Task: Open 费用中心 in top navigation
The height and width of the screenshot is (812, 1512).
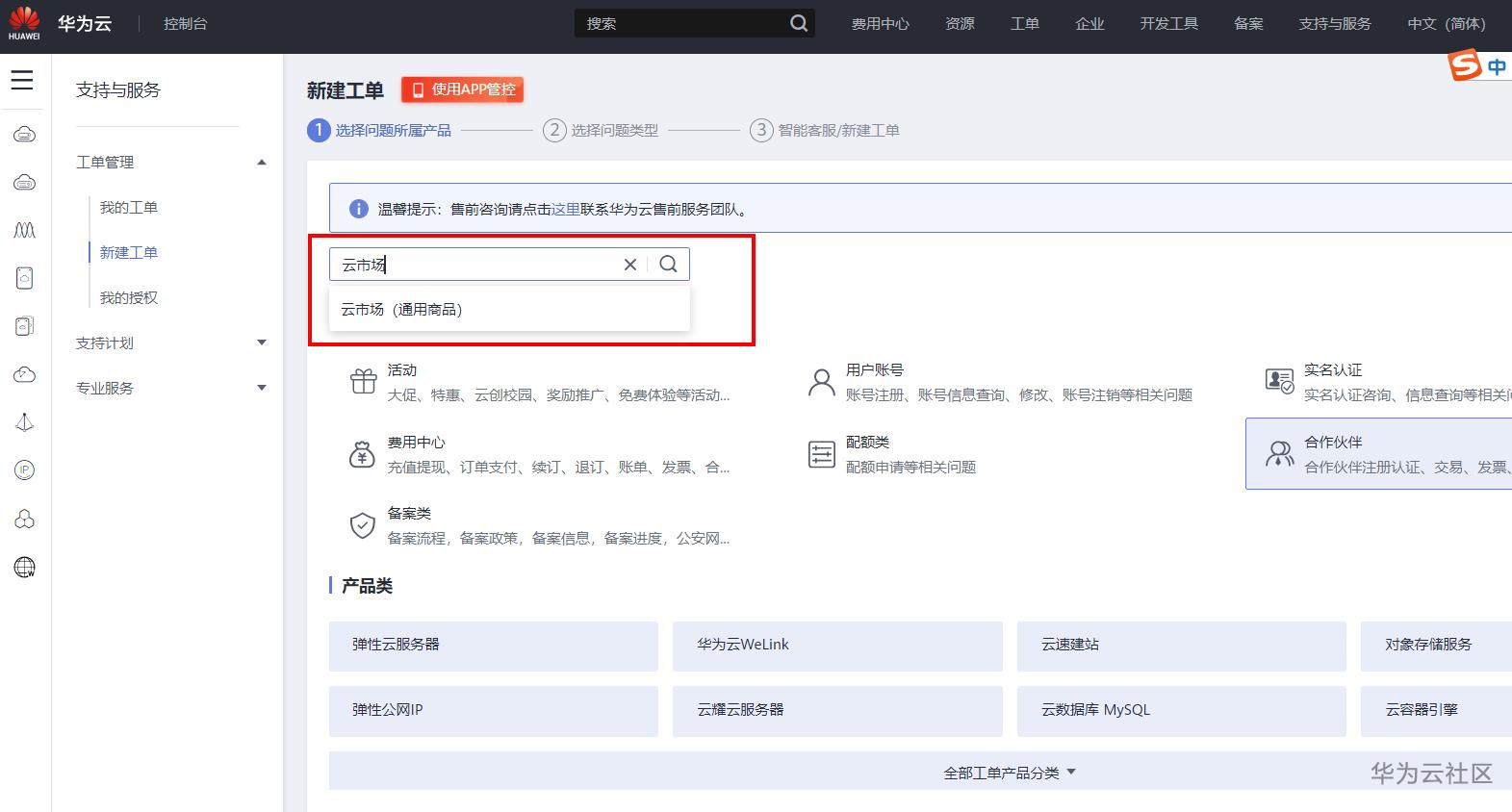Action: tap(880, 23)
